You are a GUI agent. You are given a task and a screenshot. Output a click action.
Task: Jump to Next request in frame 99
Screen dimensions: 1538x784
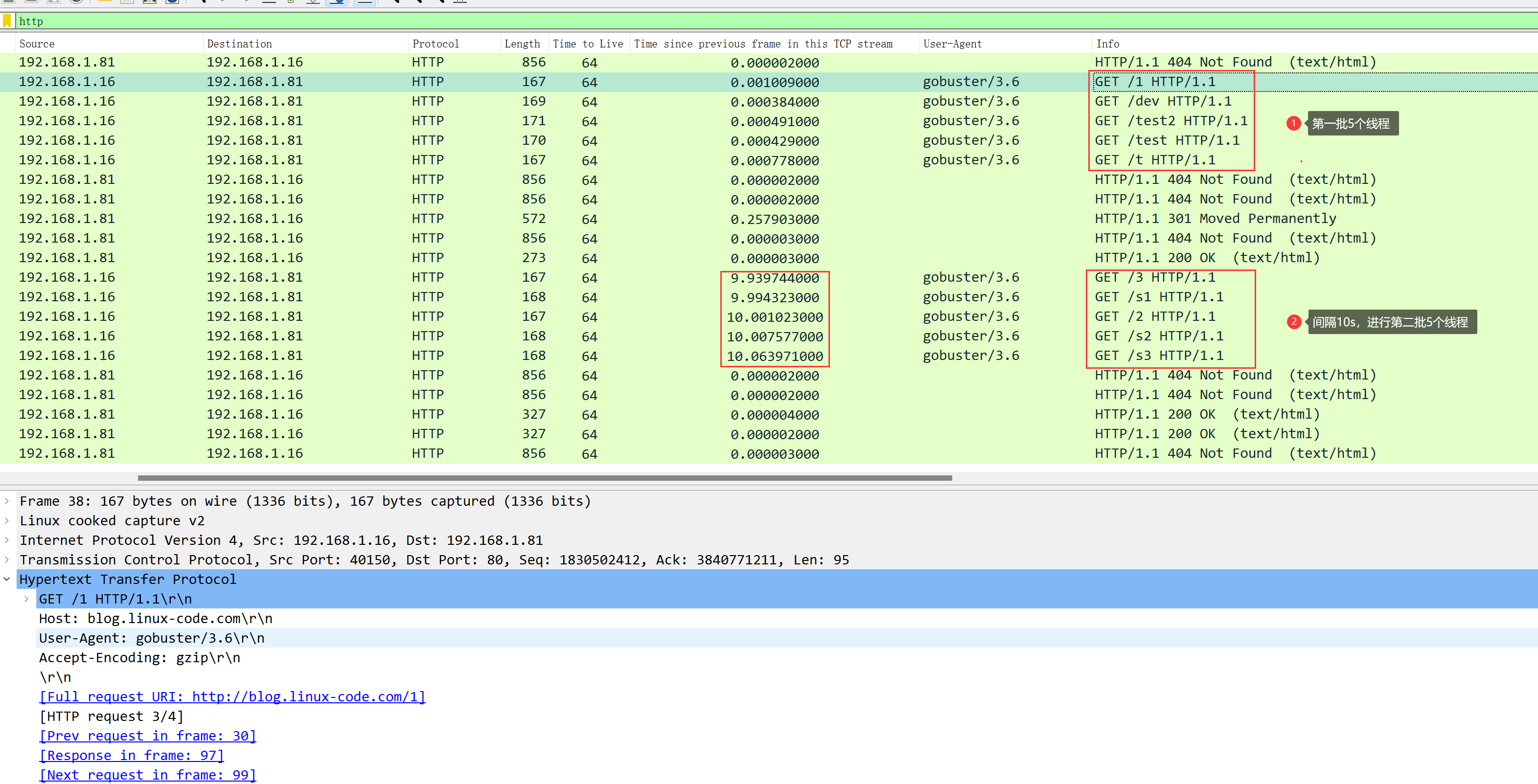(x=147, y=775)
